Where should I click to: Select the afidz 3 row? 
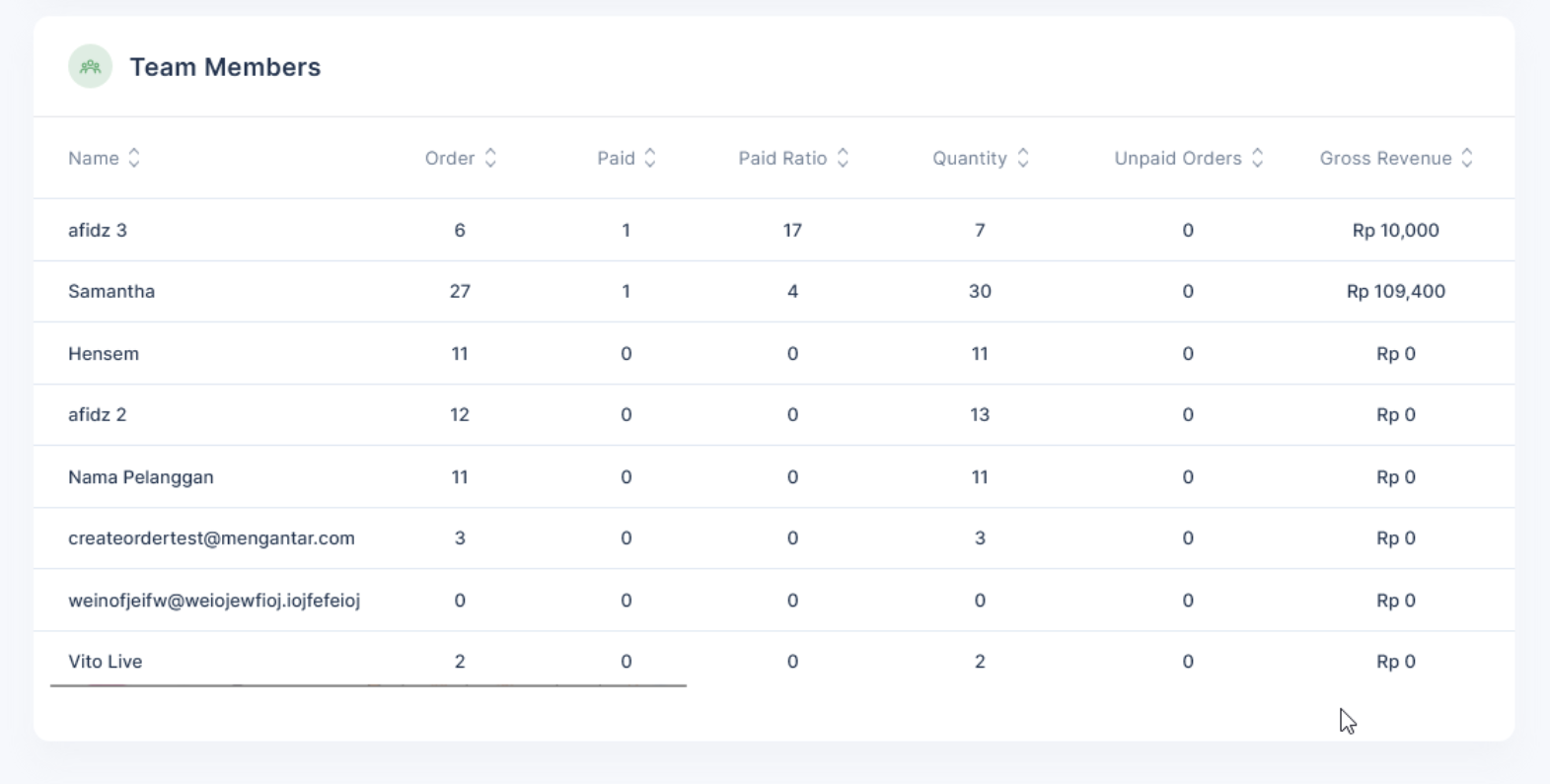(775, 230)
